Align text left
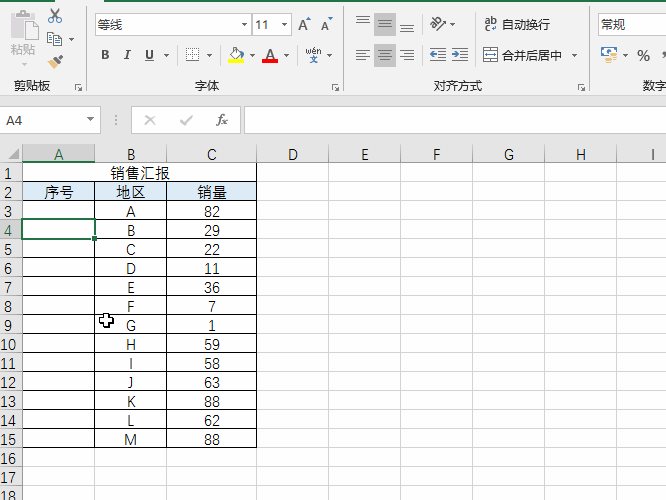 pyautogui.click(x=363, y=55)
